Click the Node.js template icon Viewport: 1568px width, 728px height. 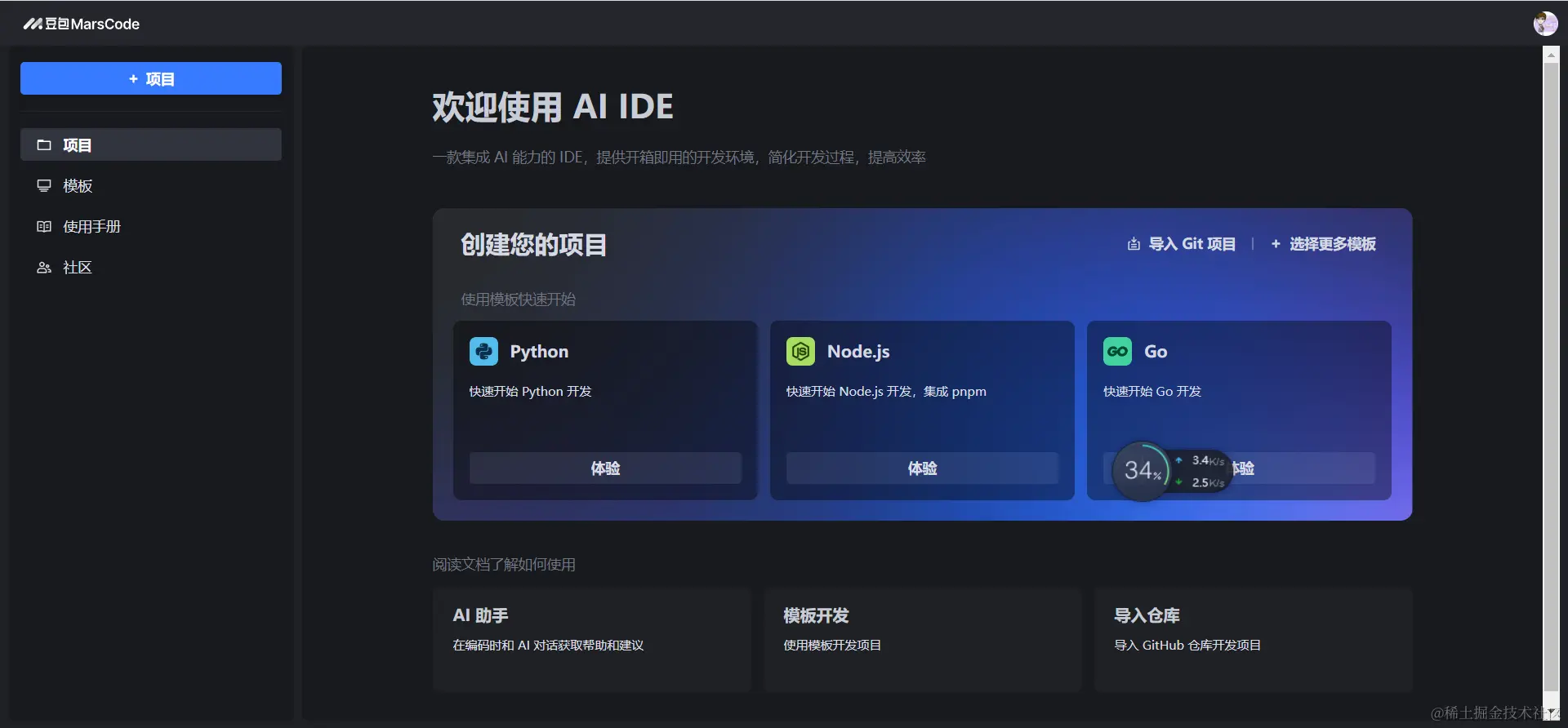tap(800, 352)
